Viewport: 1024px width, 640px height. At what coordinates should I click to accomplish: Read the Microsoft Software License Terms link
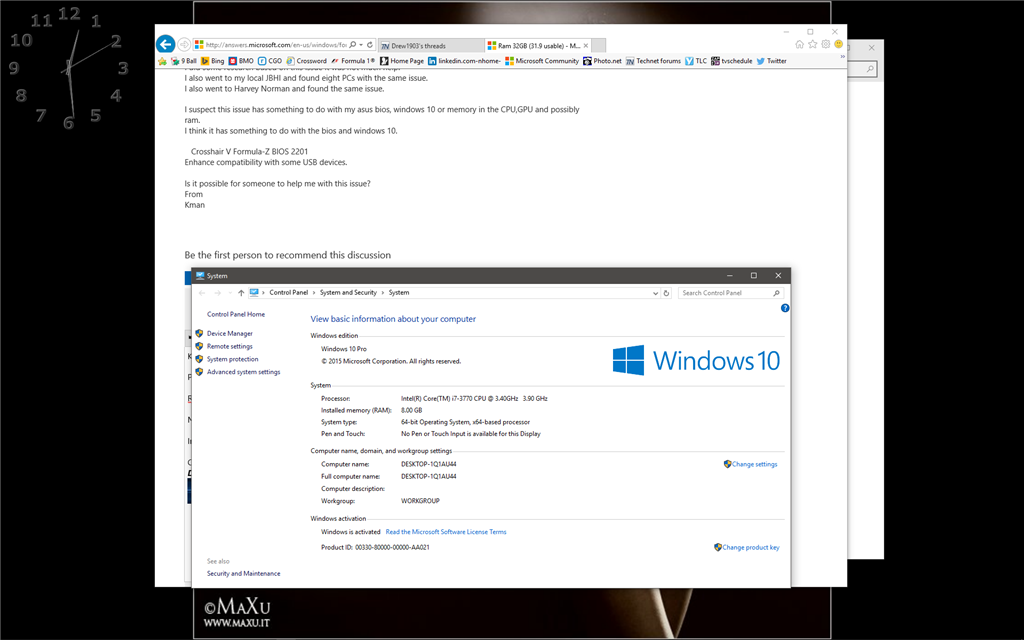446,532
